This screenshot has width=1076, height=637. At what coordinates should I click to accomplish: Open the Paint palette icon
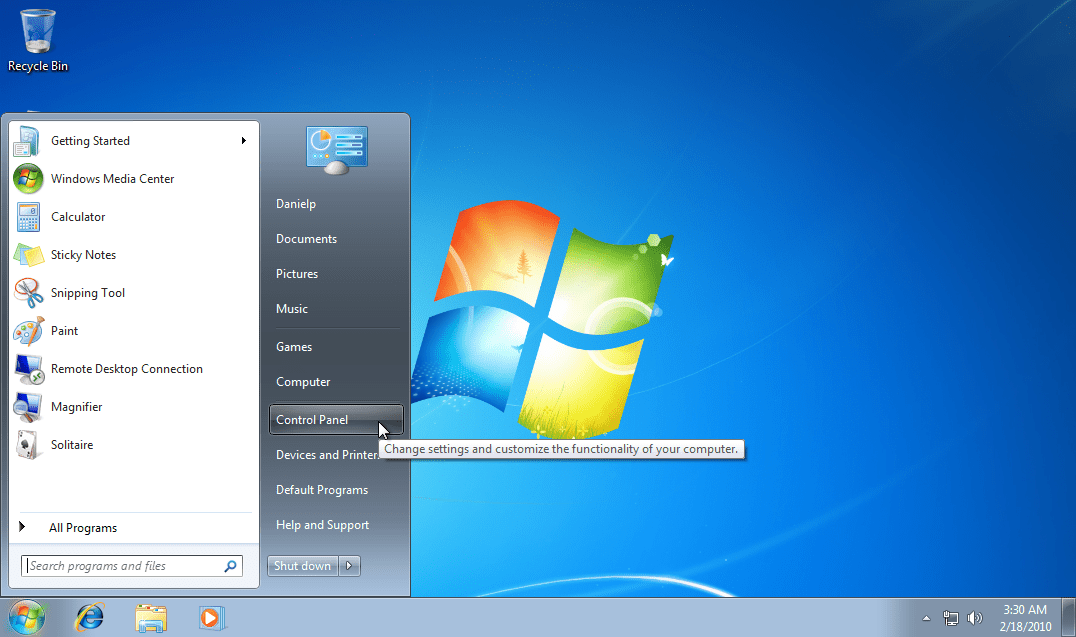pos(27,331)
